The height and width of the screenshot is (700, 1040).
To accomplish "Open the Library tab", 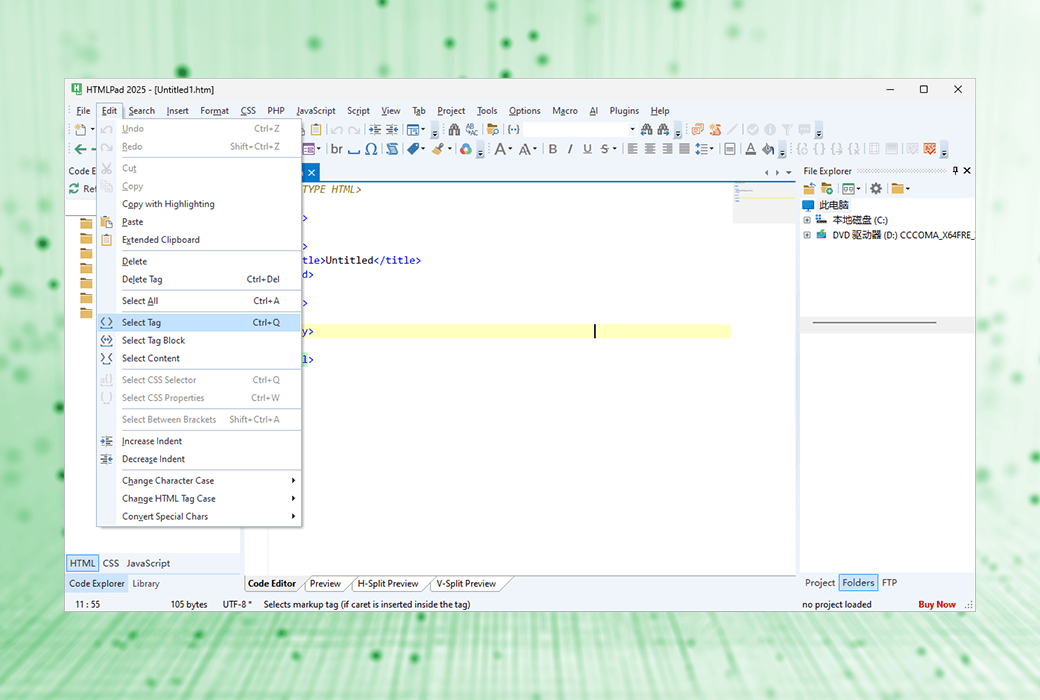I will pyautogui.click(x=146, y=584).
